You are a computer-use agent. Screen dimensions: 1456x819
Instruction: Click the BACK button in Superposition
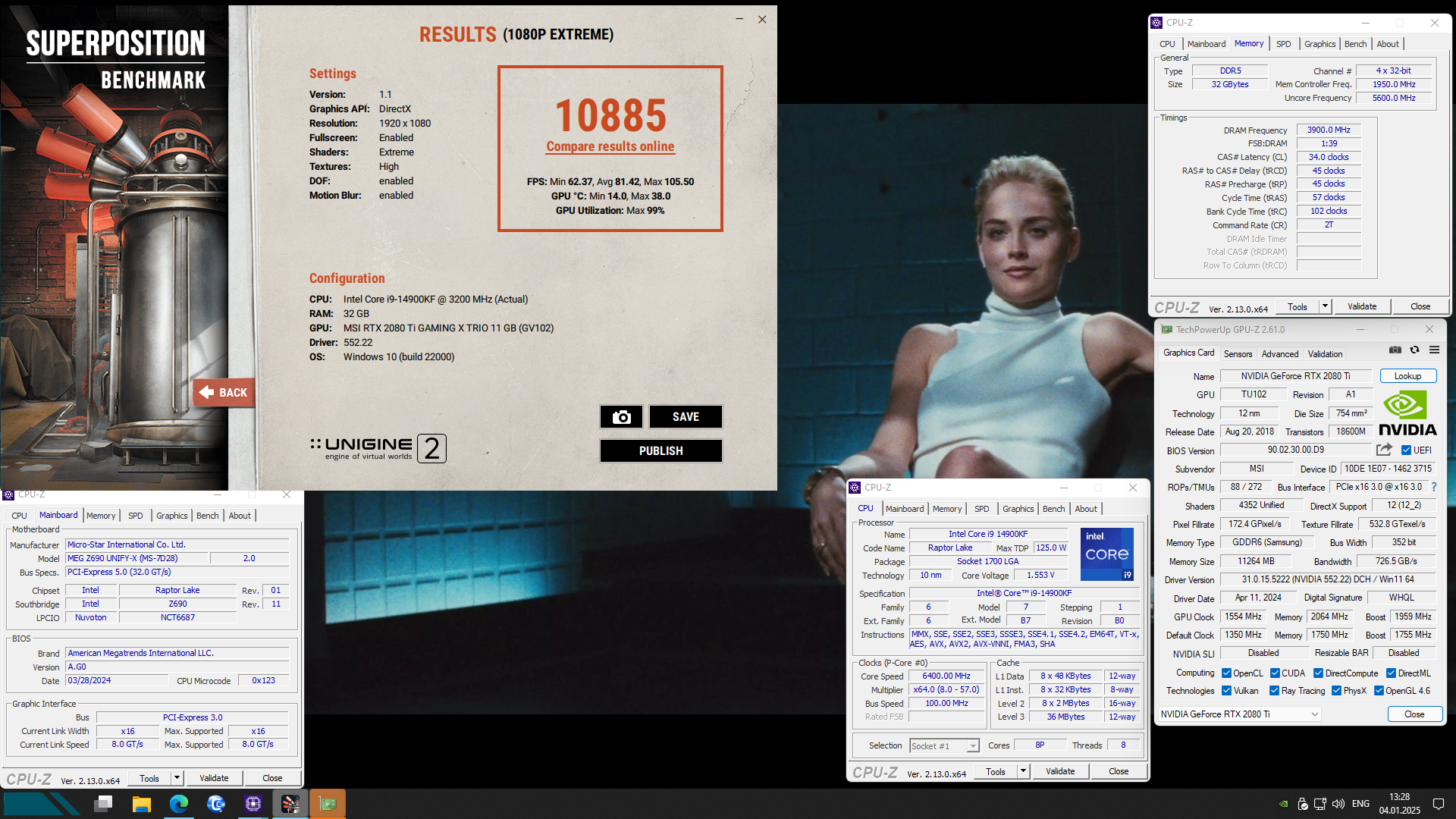[x=224, y=393]
